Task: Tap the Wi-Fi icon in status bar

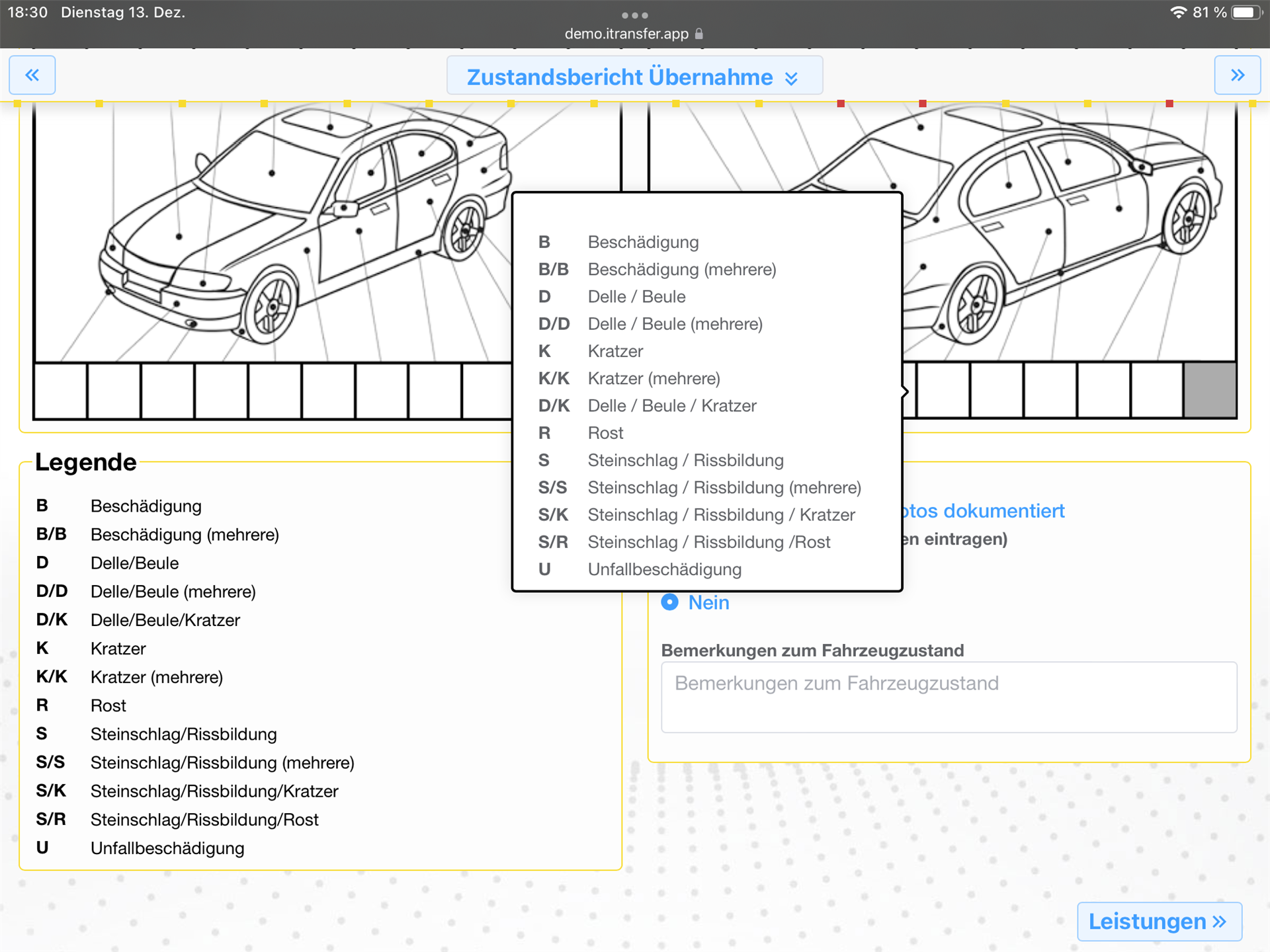Action: pyautogui.click(x=1178, y=13)
